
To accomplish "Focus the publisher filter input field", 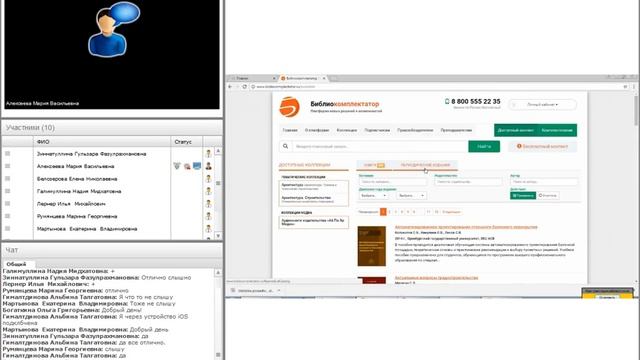I will [x=468, y=182].
